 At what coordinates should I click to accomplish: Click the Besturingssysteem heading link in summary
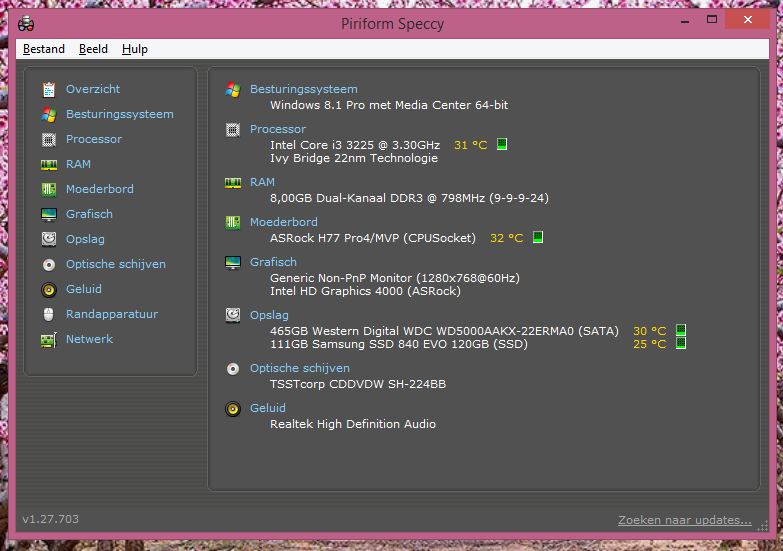click(x=304, y=89)
